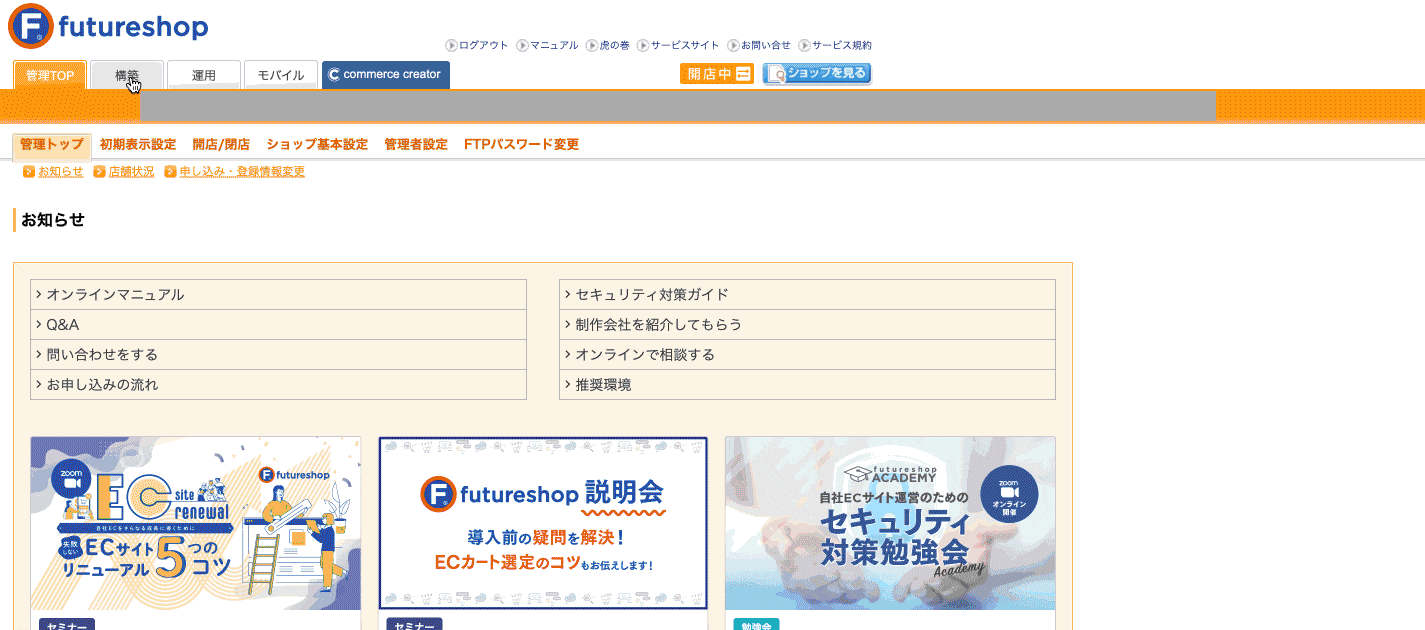Open 開店/閉店 submenu item

tap(221, 145)
